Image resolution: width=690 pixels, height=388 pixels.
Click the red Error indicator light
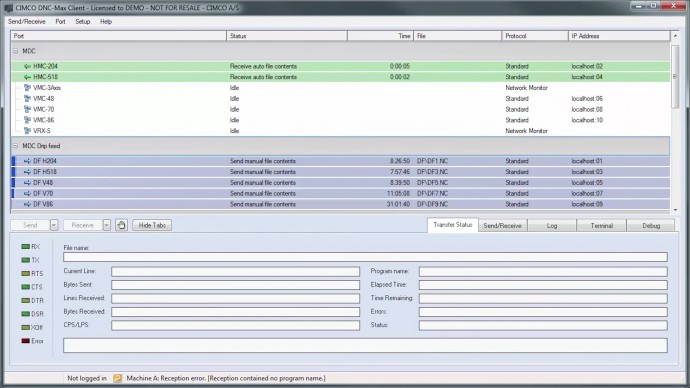pyautogui.click(x=26, y=341)
